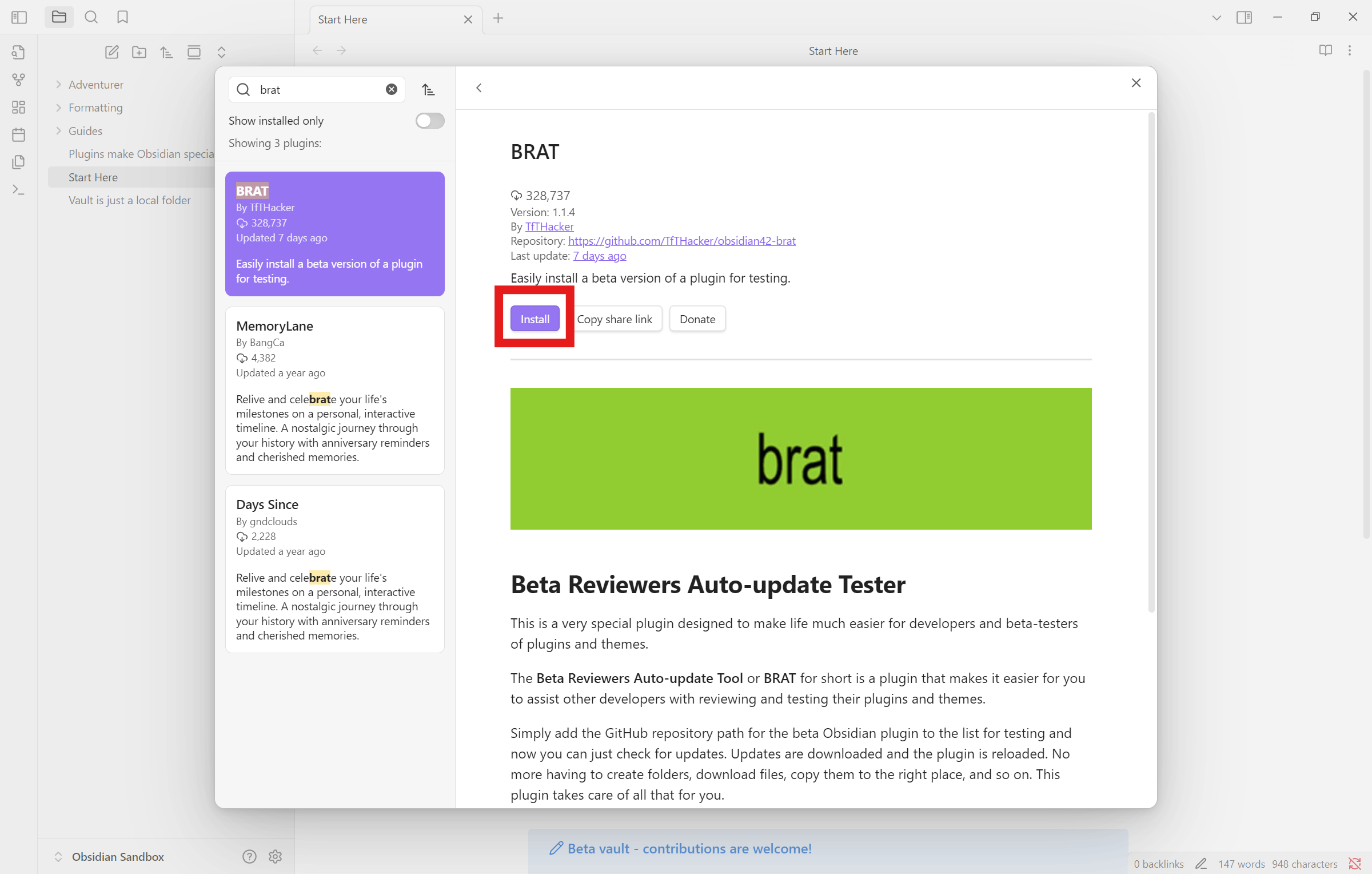Change file explorer sort order icon
Screen dimensions: 1372x874
(x=166, y=53)
